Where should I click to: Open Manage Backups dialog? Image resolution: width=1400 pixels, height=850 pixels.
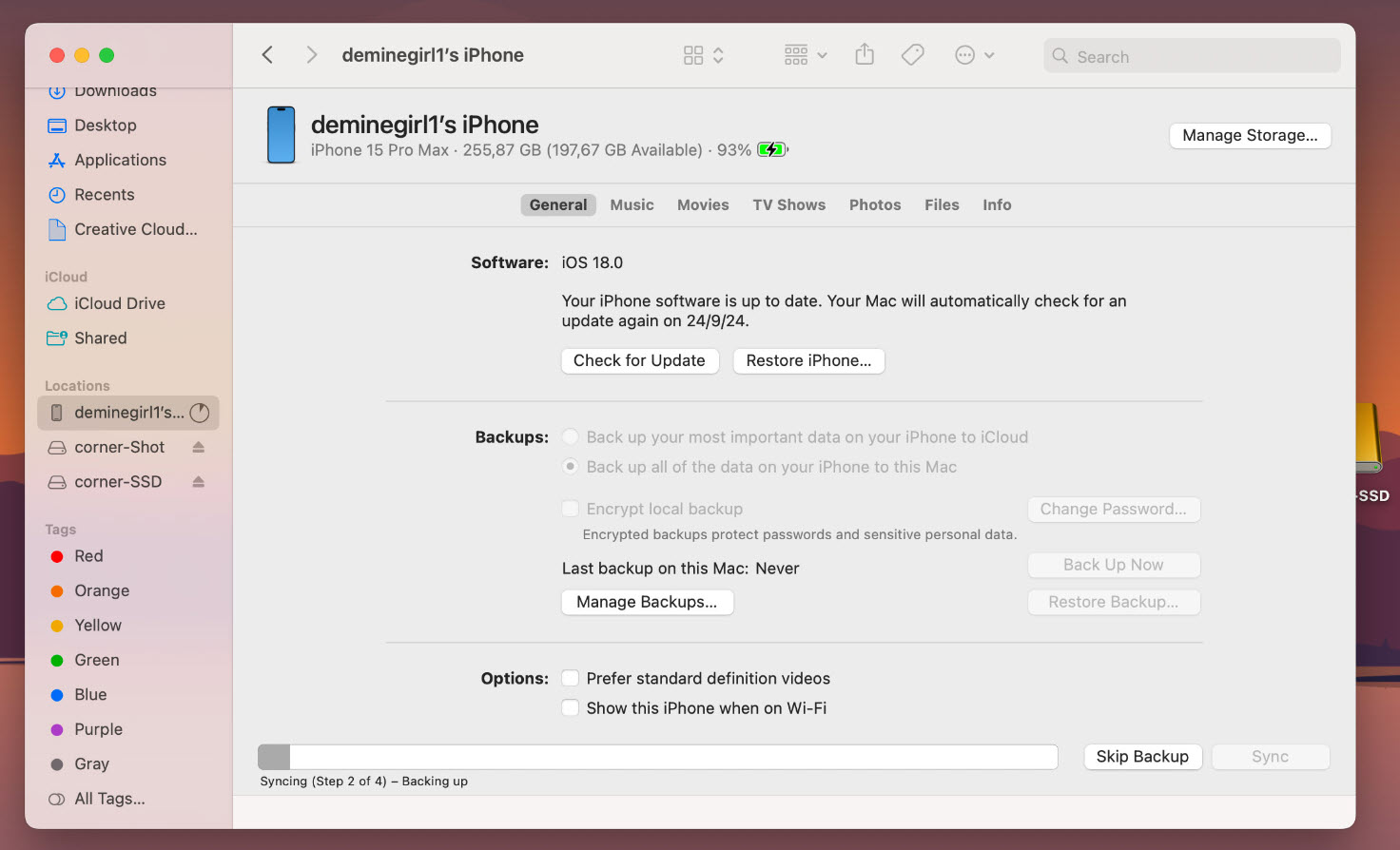pos(647,602)
